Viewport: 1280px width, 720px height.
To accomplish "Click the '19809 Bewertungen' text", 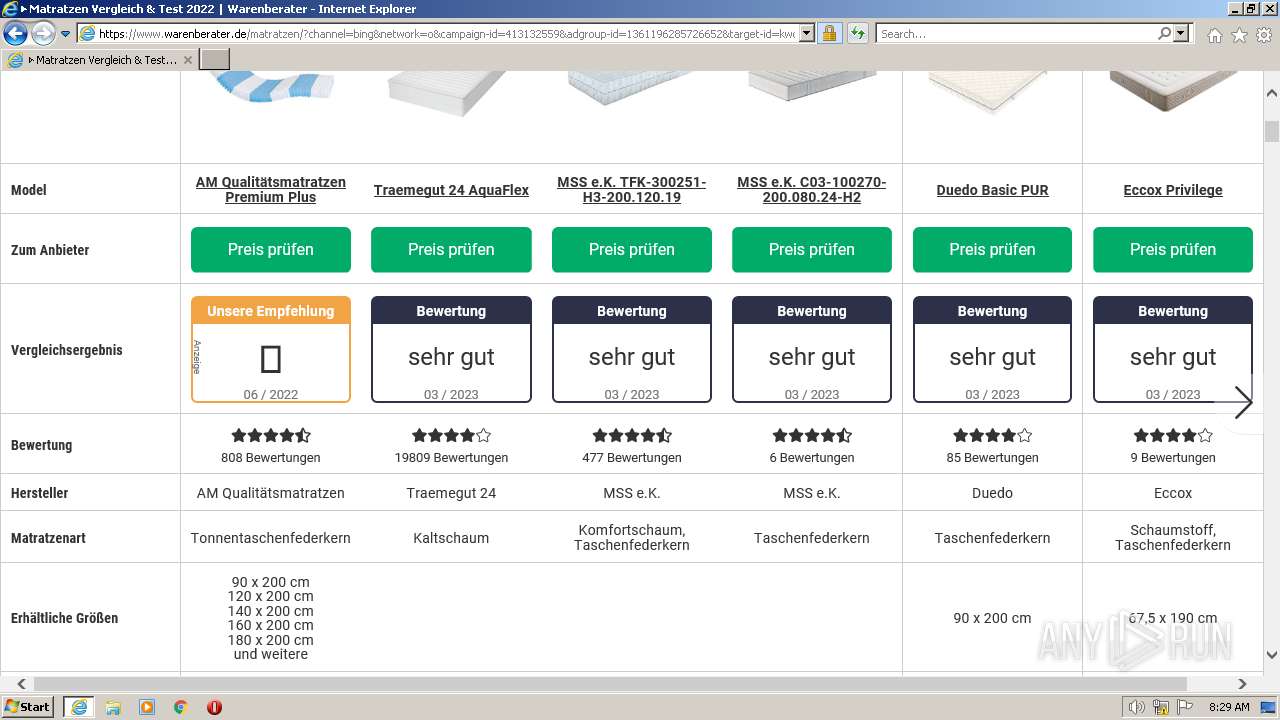I will click(451, 458).
